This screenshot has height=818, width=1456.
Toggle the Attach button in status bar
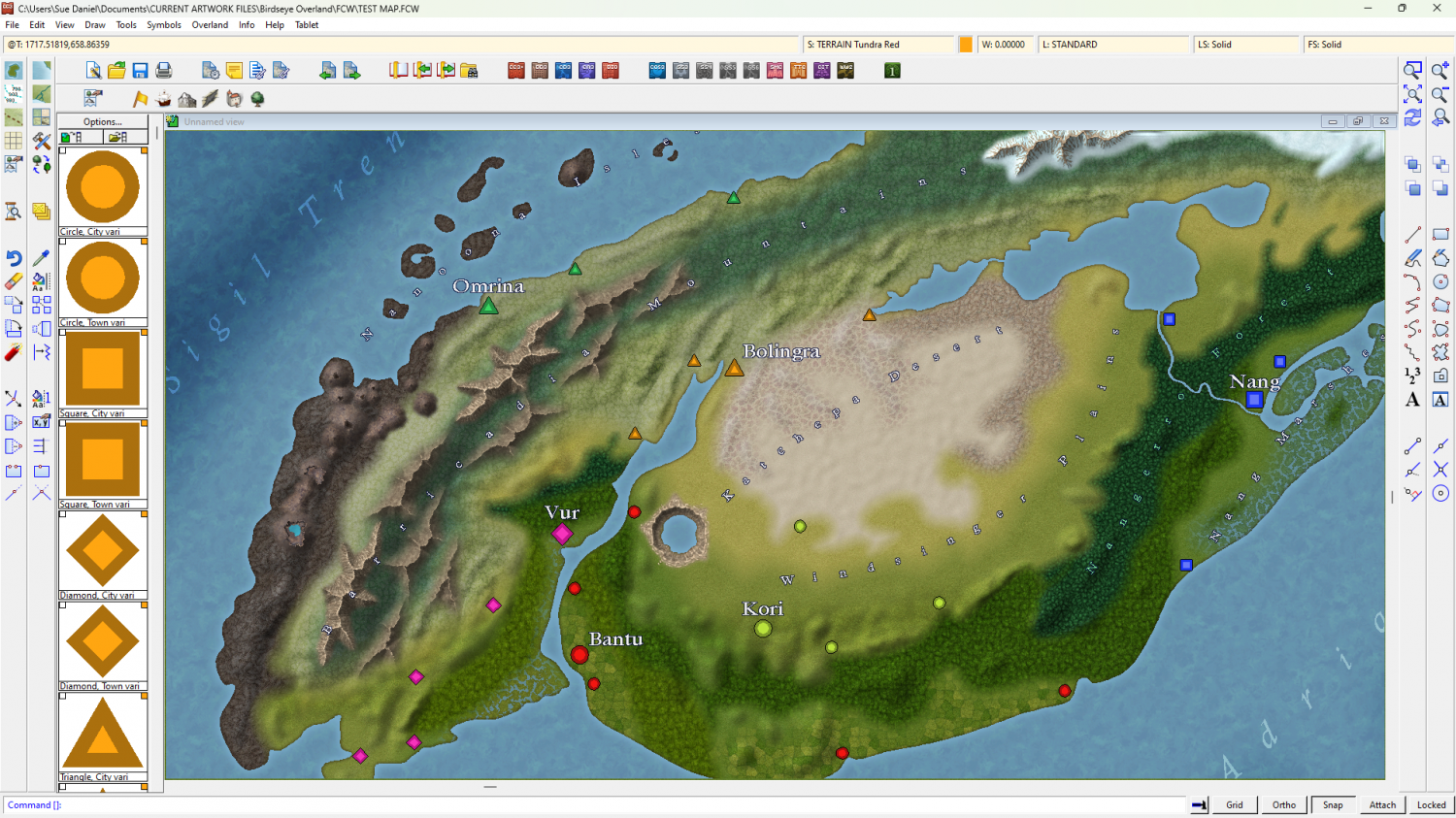pyautogui.click(x=1382, y=804)
